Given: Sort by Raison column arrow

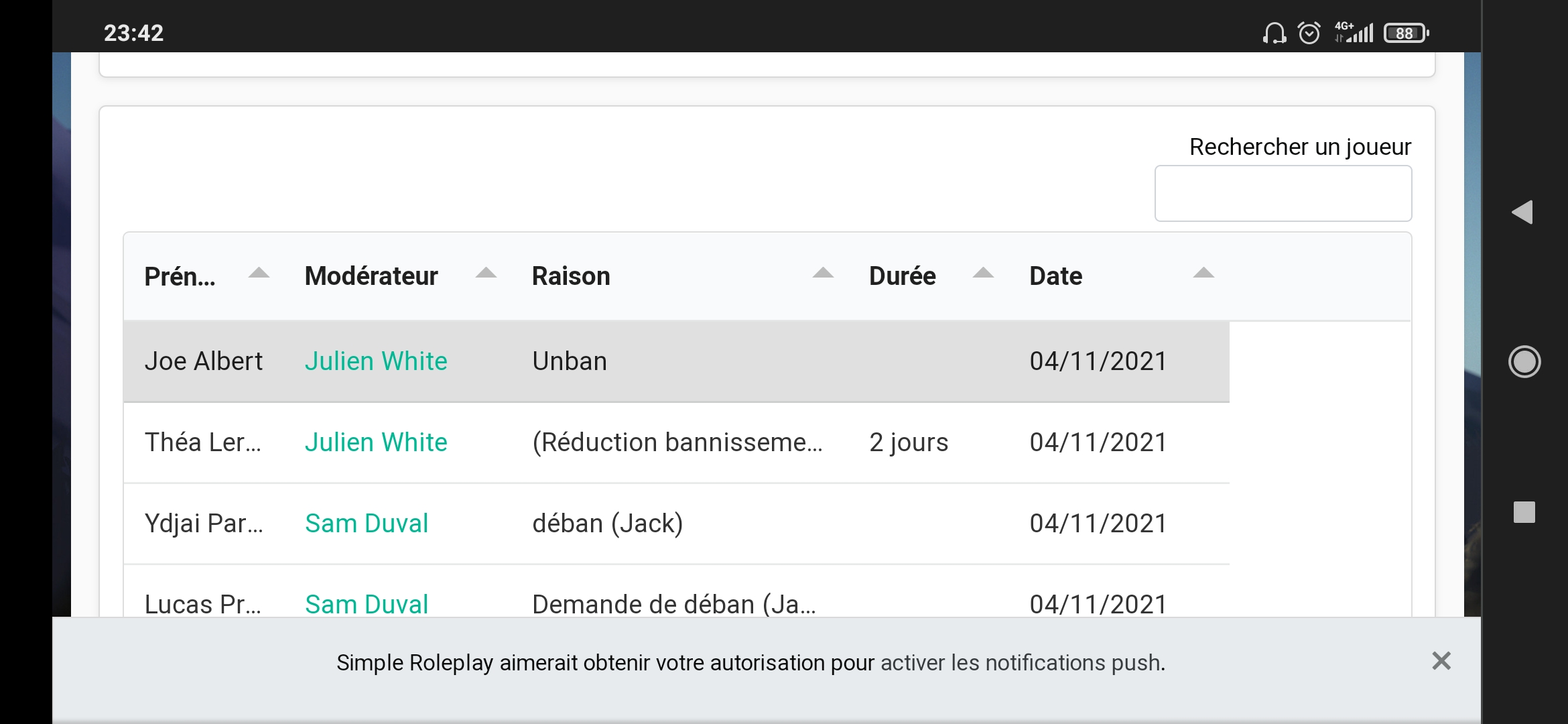Looking at the screenshot, I should click(823, 273).
